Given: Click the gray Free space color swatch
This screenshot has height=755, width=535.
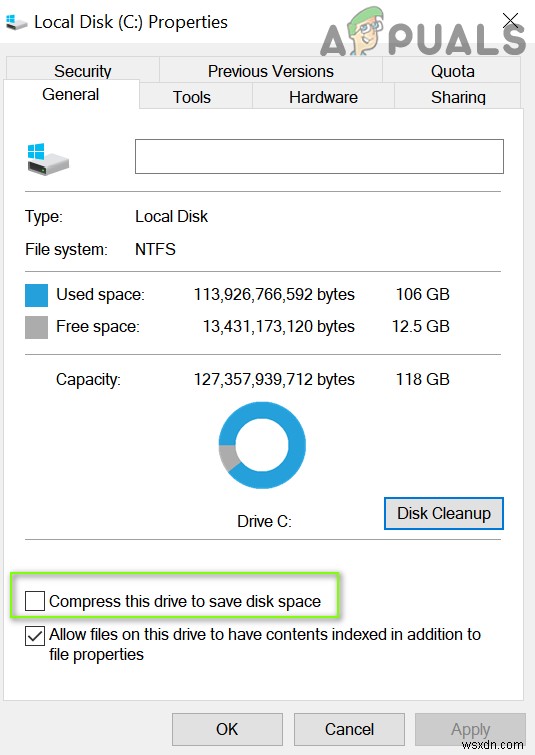Looking at the screenshot, I should 36,327.
